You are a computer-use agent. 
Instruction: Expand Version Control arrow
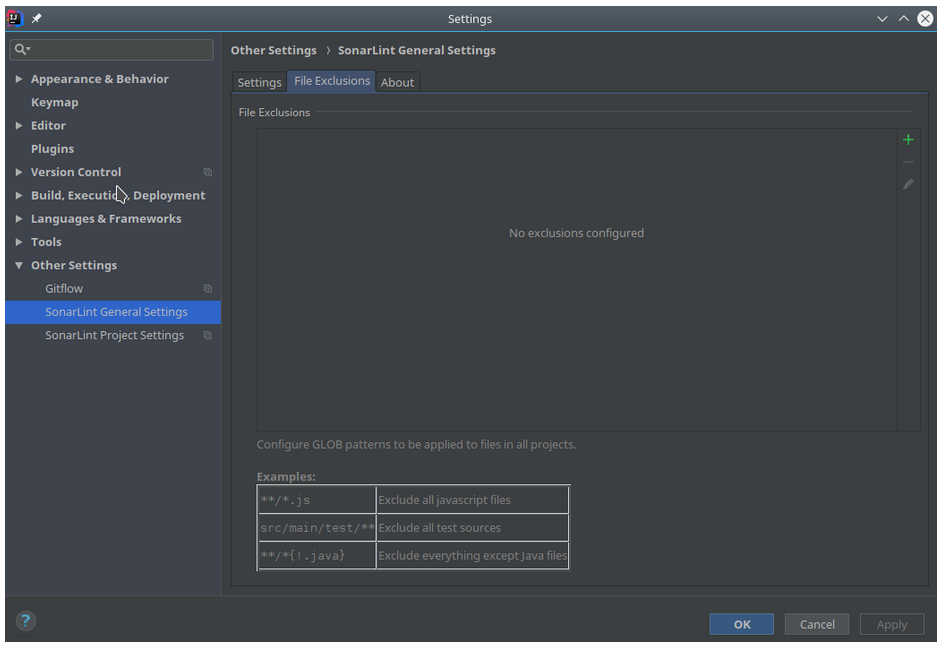(19, 172)
